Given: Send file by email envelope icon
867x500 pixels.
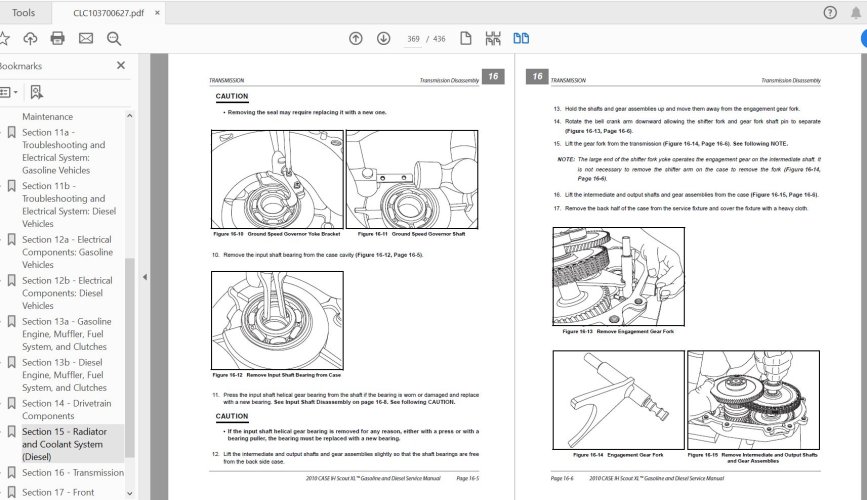Looking at the screenshot, I should point(85,39).
